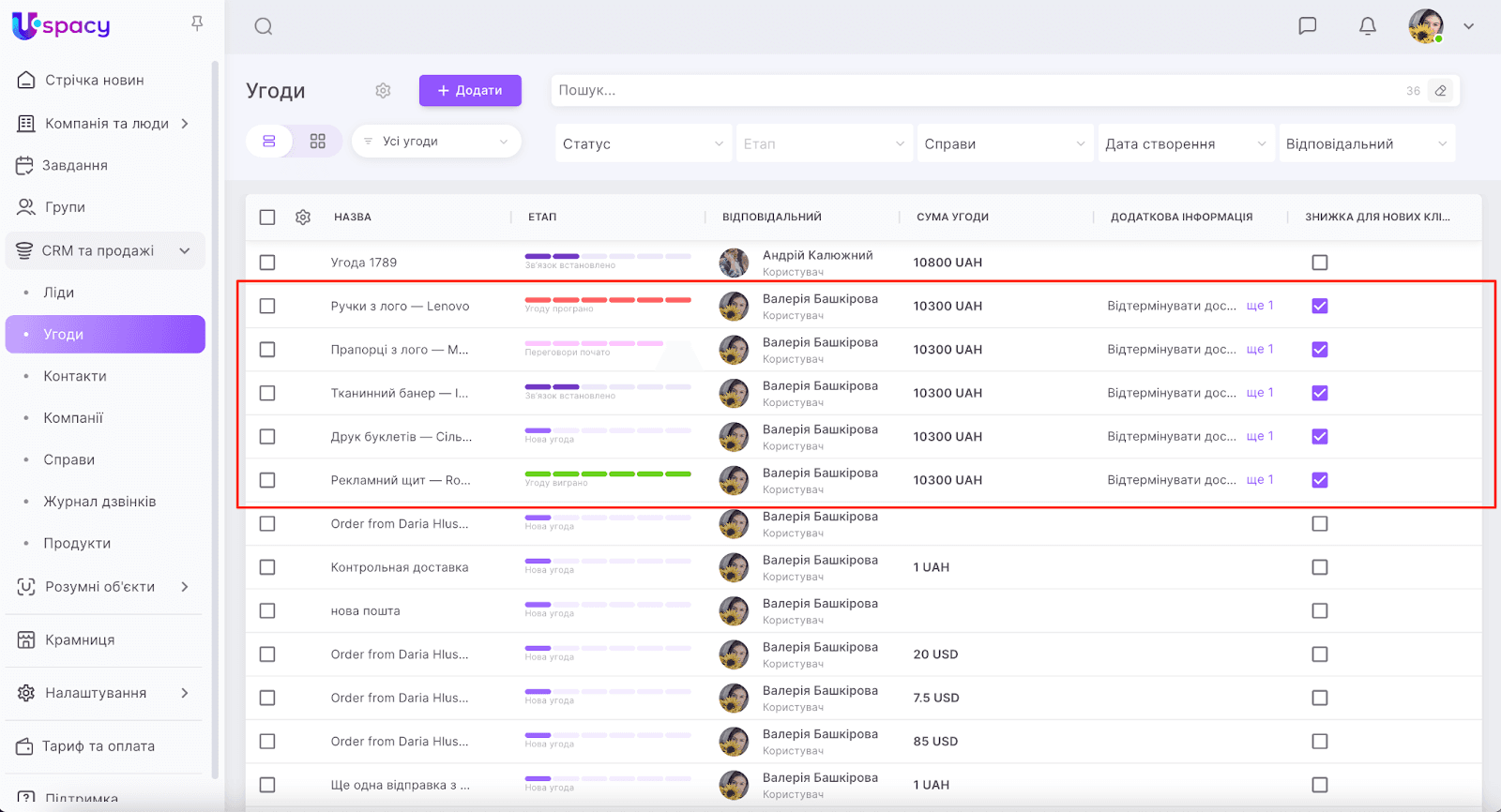Open Ліди in the CRM menu
Viewport: 1501px width, 812px height.
coord(58,293)
